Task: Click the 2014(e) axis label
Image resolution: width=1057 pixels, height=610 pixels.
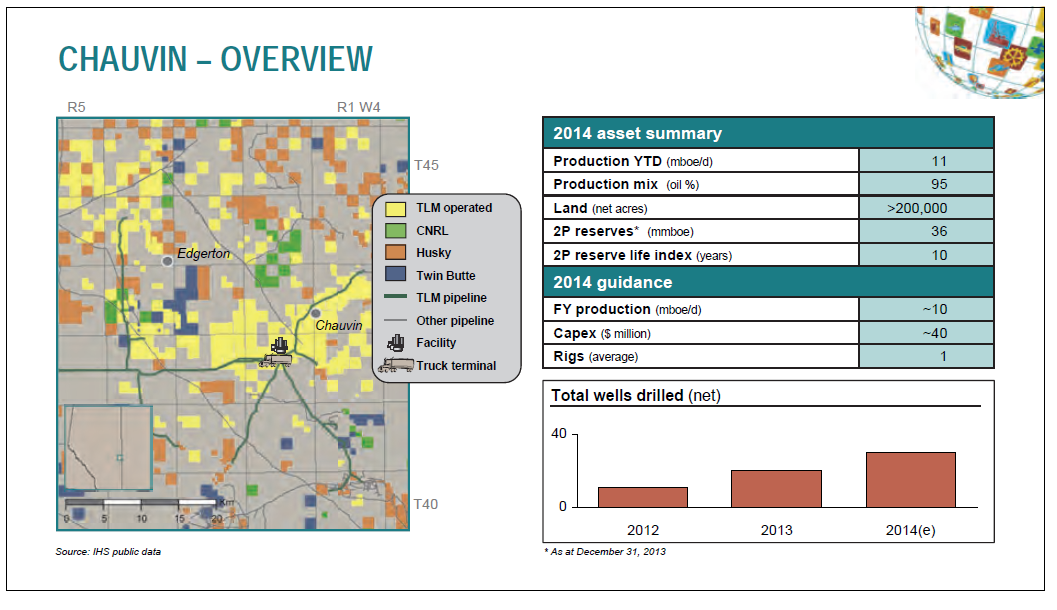Action: (911, 530)
